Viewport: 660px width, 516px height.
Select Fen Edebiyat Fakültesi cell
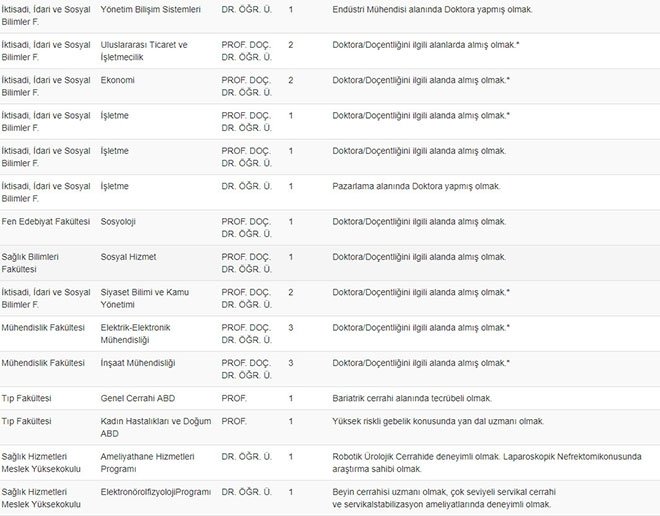coord(45,221)
